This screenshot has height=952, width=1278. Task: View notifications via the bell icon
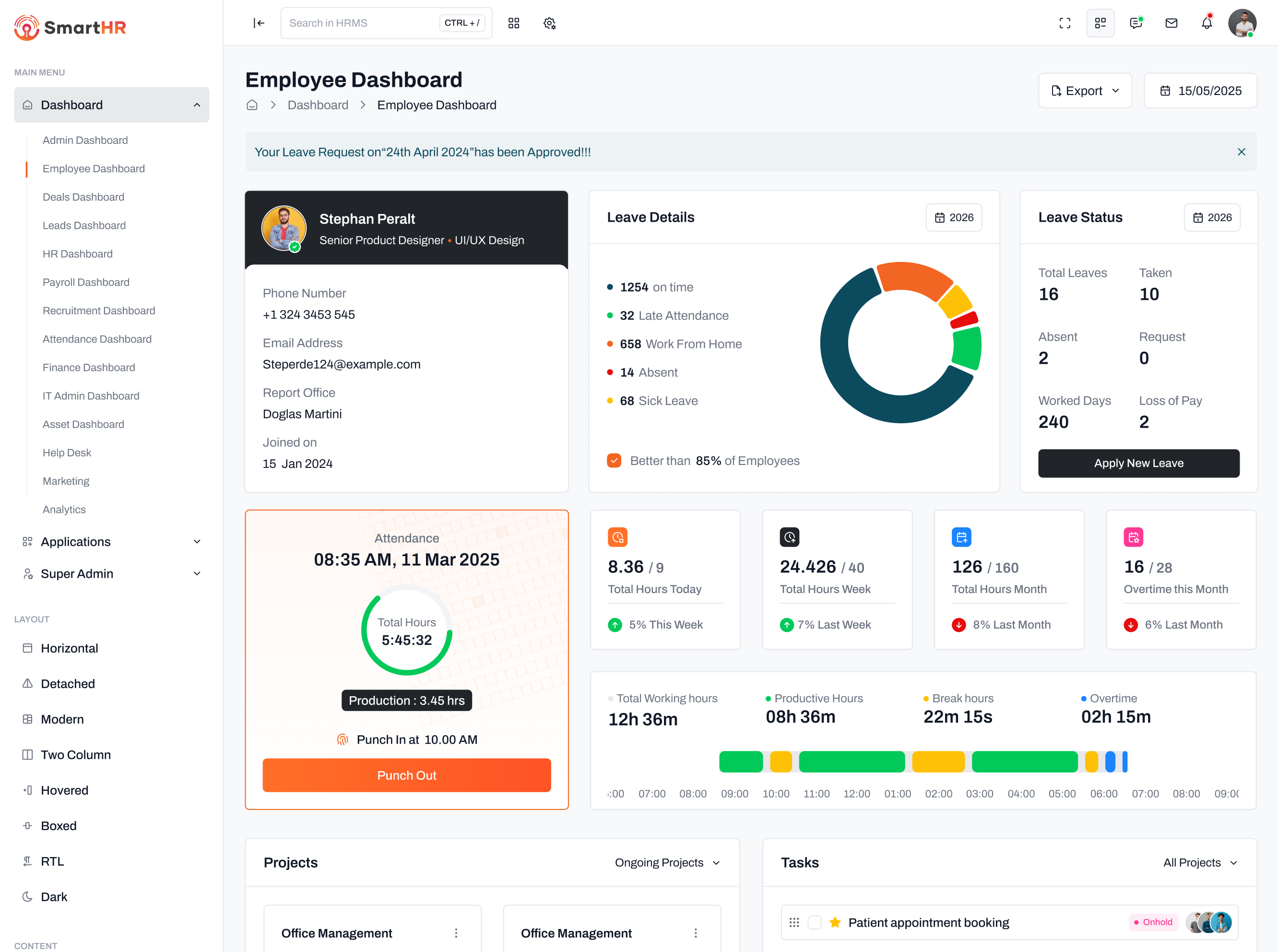point(1206,23)
